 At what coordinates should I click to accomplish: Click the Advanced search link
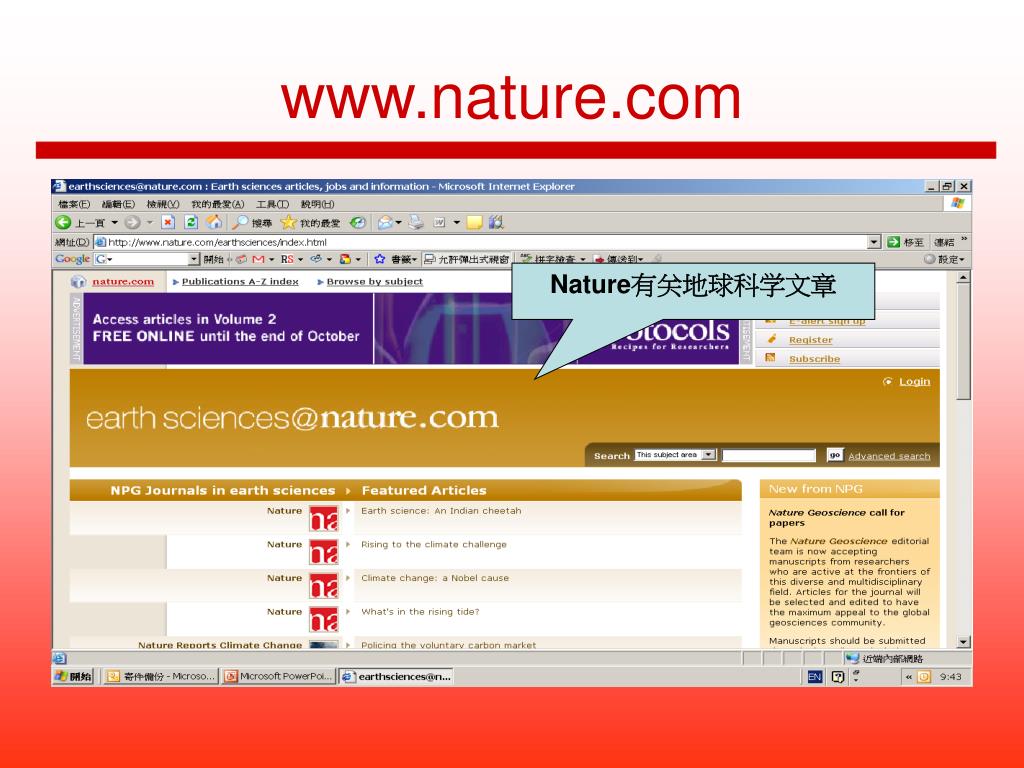(x=889, y=456)
